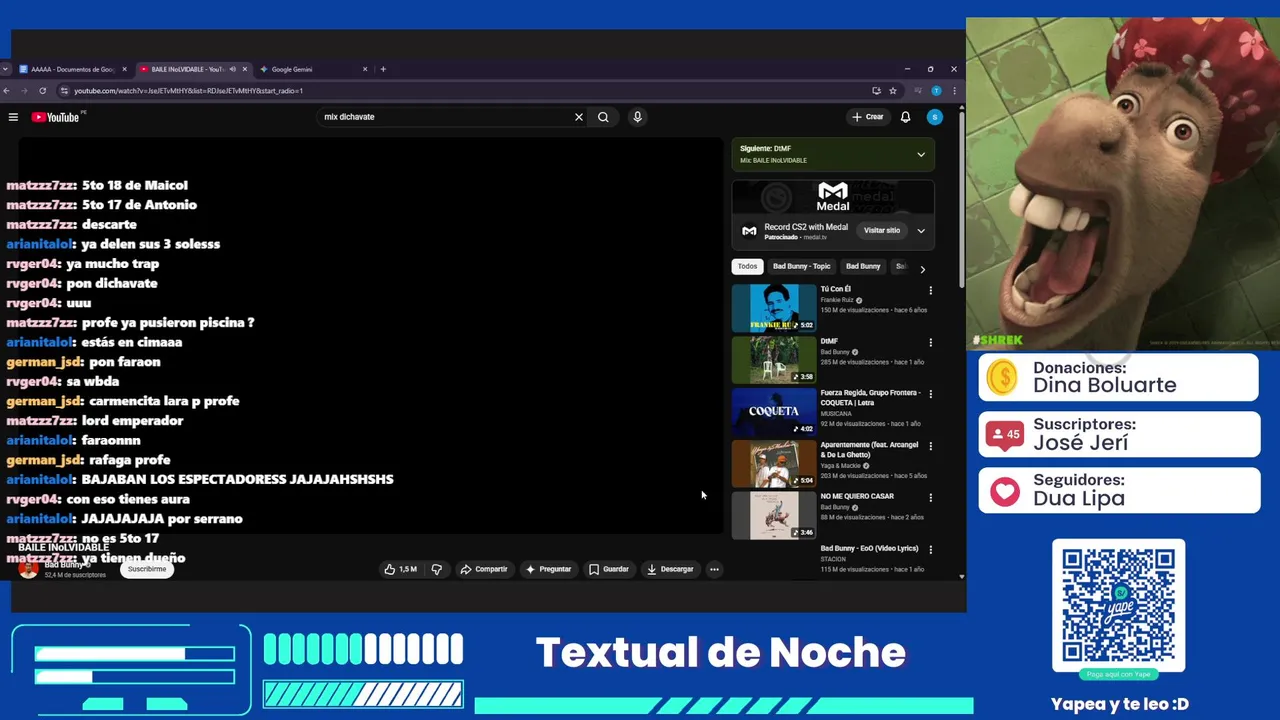The width and height of the screenshot is (1280, 720).
Task: Play the NO ME QUIERO CASAR video title
Action: pos(857,496)
